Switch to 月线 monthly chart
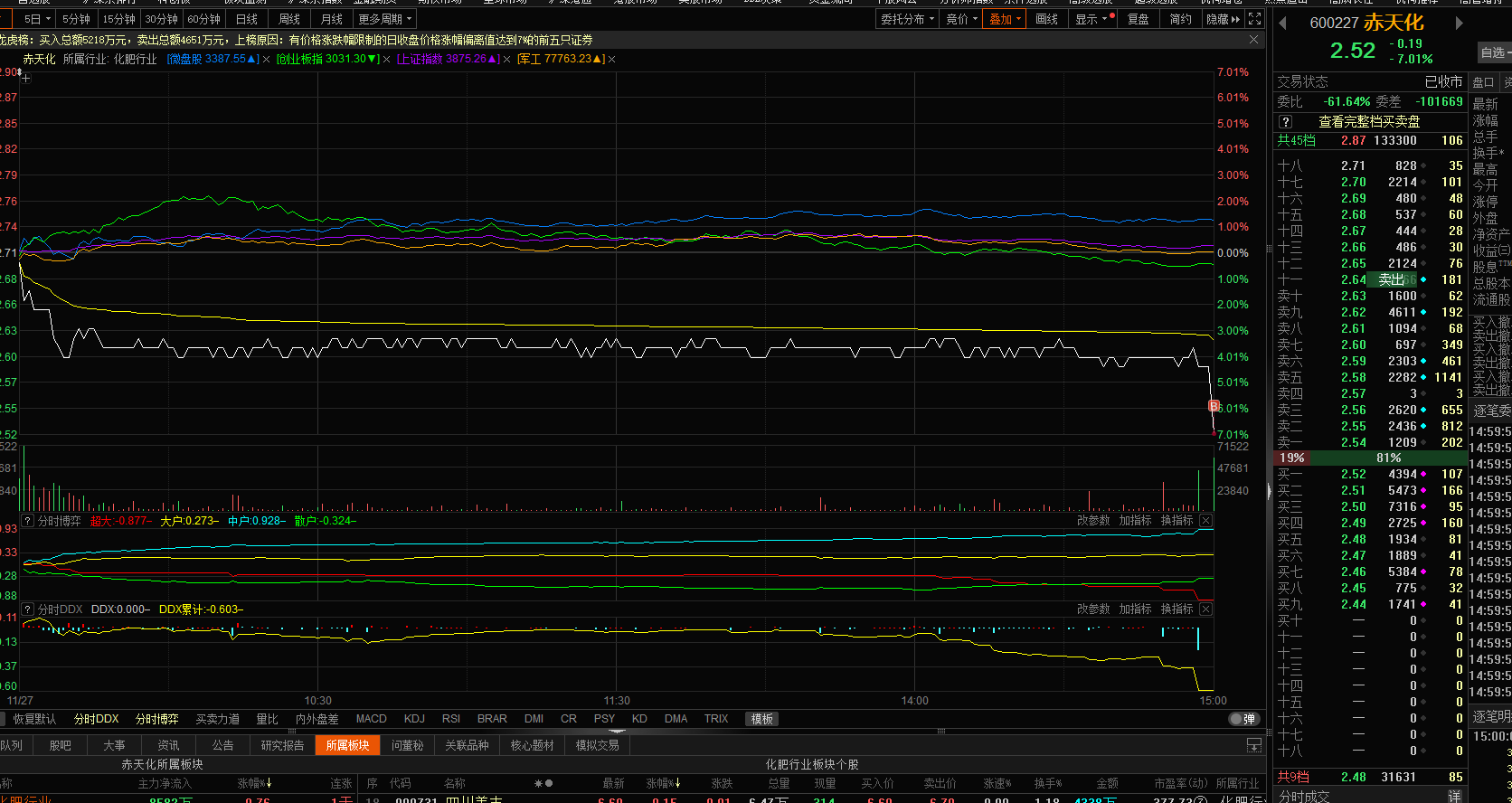The width and height of the screenshot is (1512, 803). pyautogui.click(x=332, y=19)
